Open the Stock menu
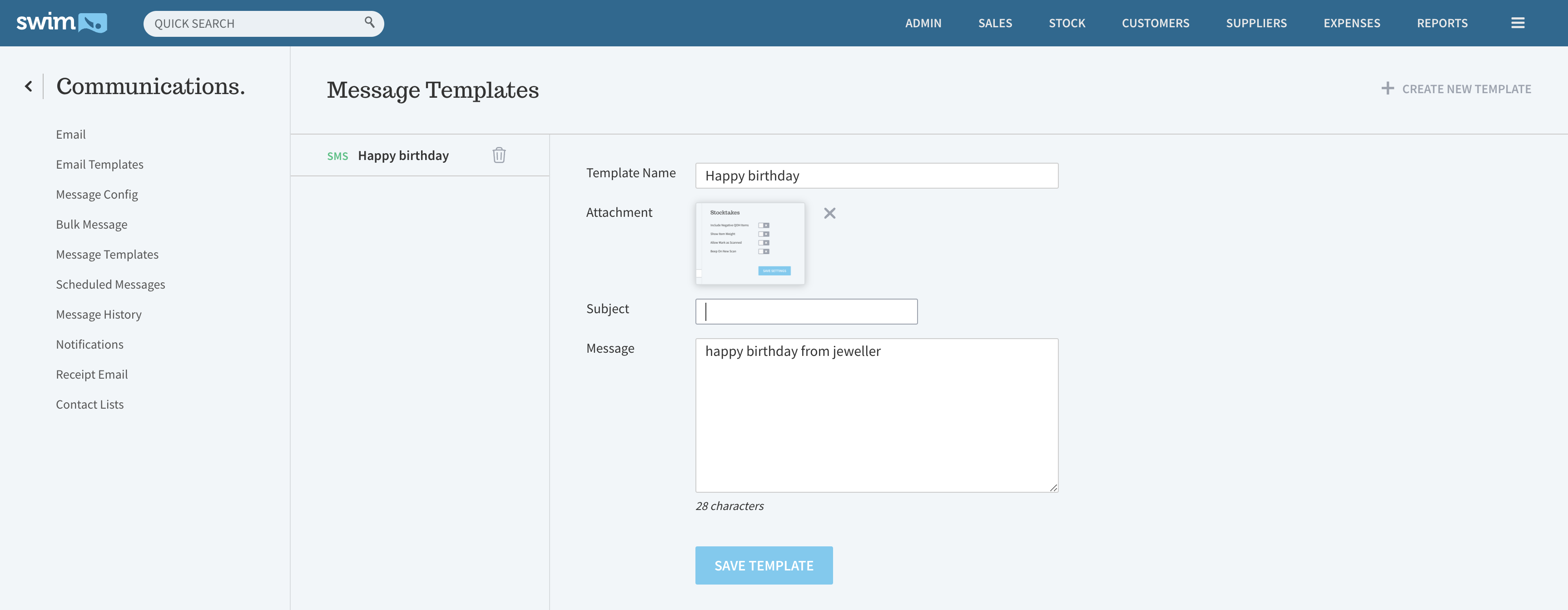 point(1067,23)
